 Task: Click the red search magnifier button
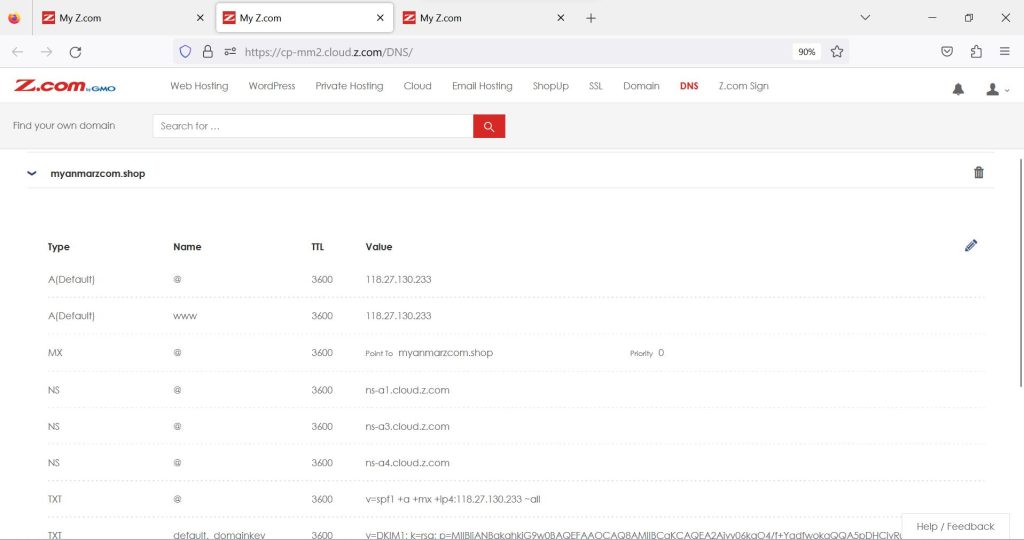point(489,126)
